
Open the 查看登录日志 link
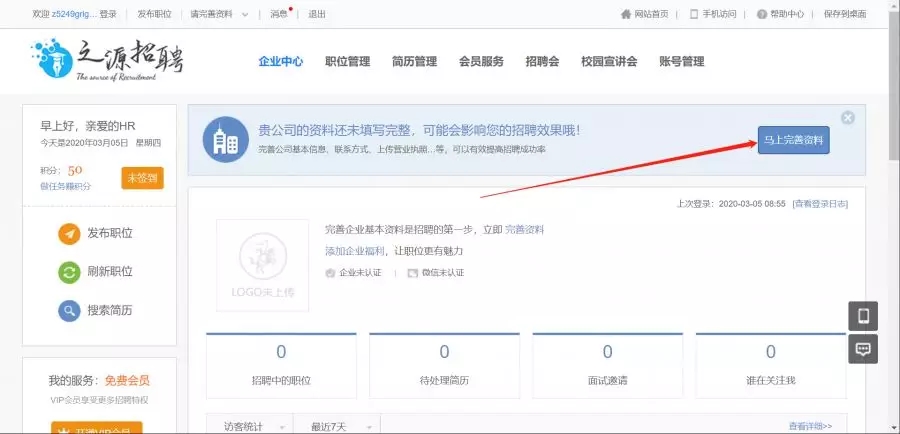point(820,204)
